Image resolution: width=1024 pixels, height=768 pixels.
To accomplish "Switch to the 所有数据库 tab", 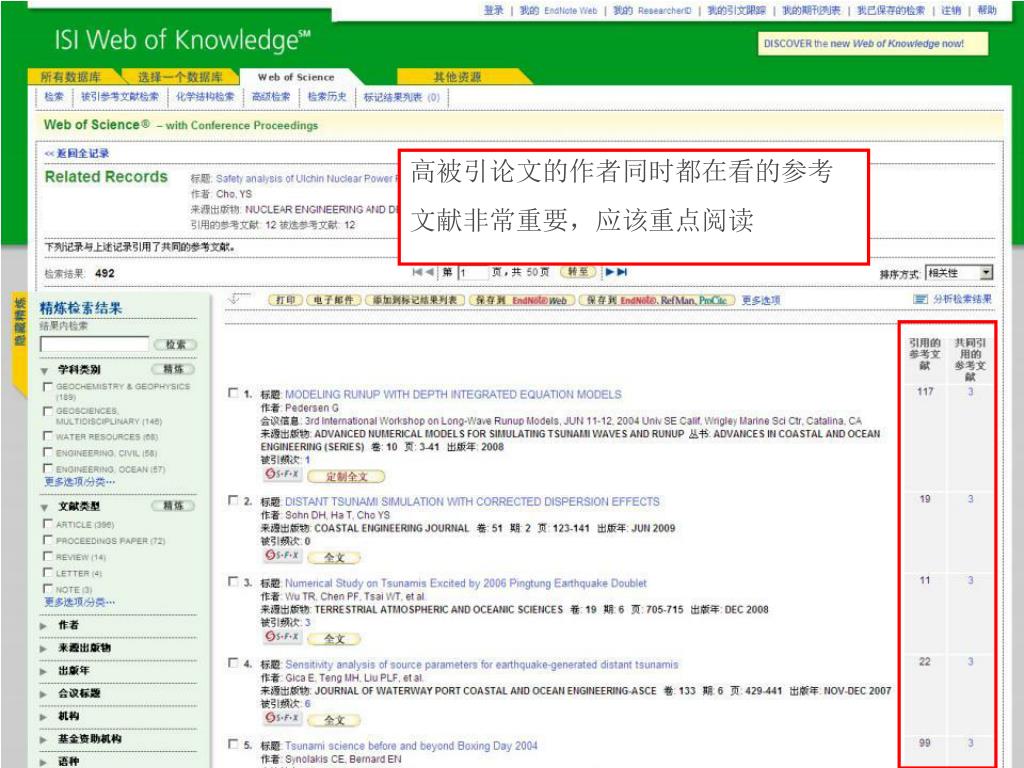I will point(71,77).
